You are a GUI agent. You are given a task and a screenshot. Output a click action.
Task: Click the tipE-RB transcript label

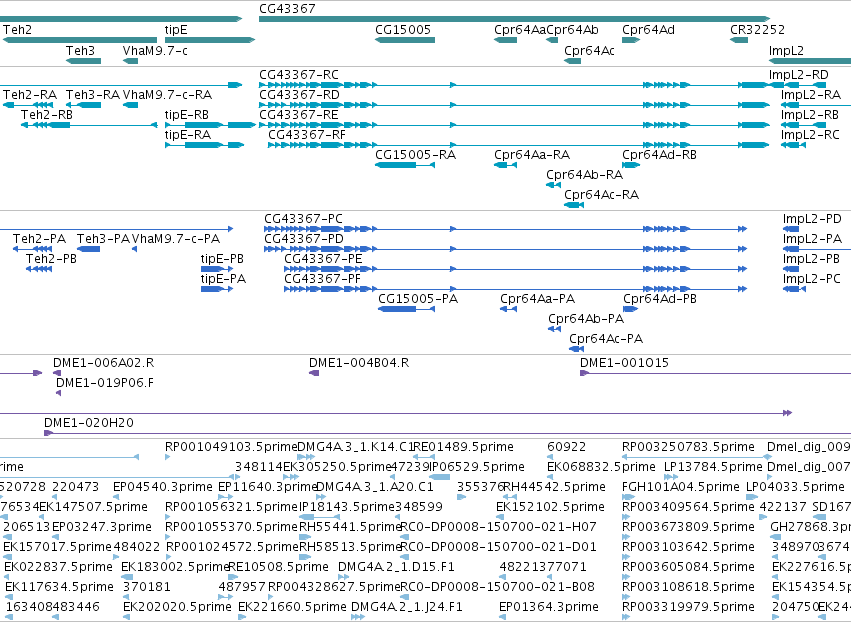[187, 115]
